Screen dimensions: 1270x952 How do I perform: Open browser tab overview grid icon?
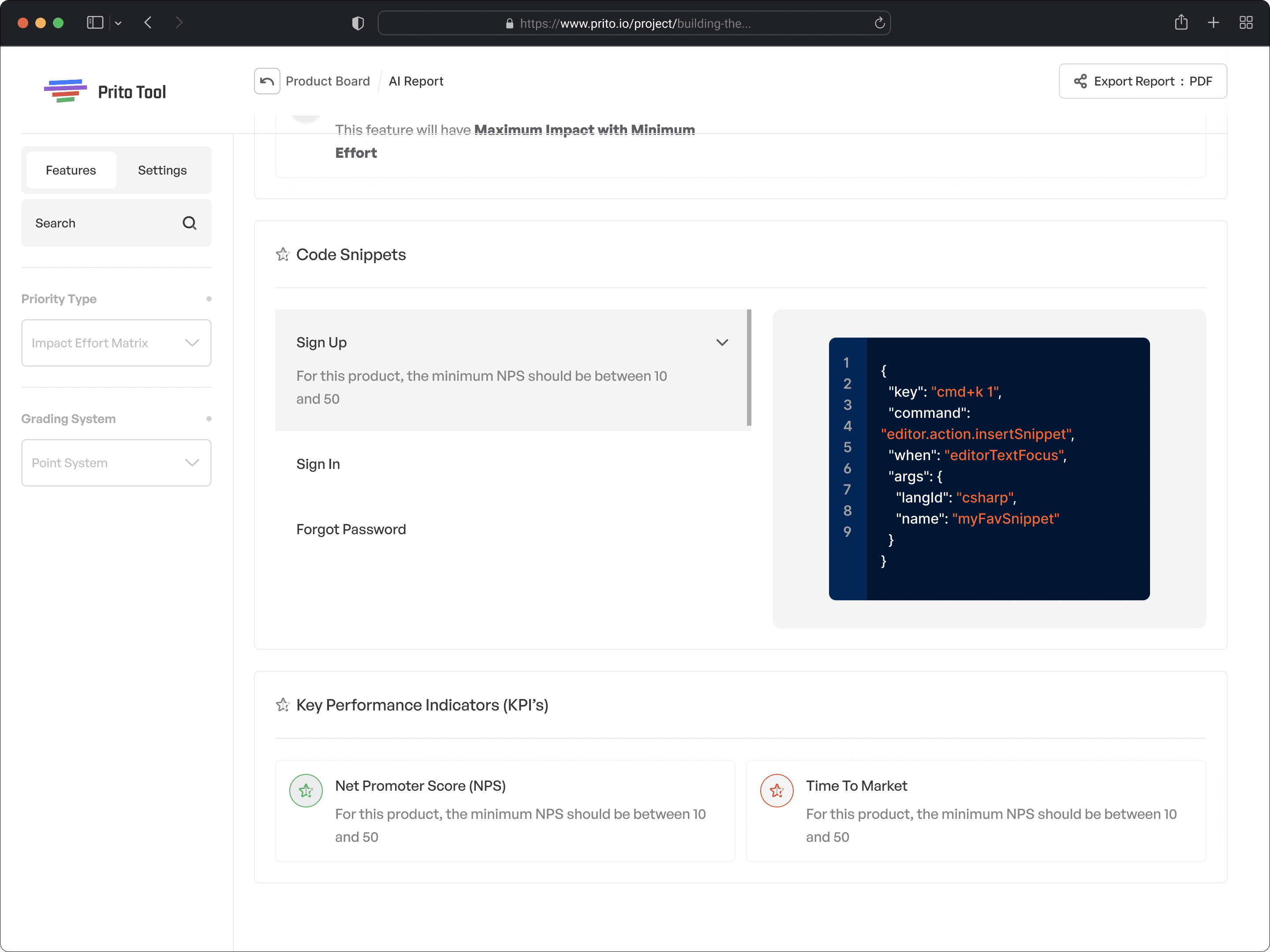[1245, 23]
